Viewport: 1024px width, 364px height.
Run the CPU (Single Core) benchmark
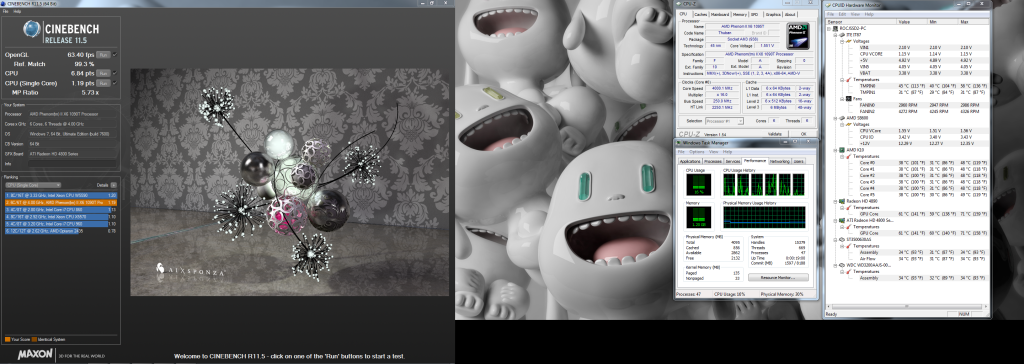click(x=103, y=84)
